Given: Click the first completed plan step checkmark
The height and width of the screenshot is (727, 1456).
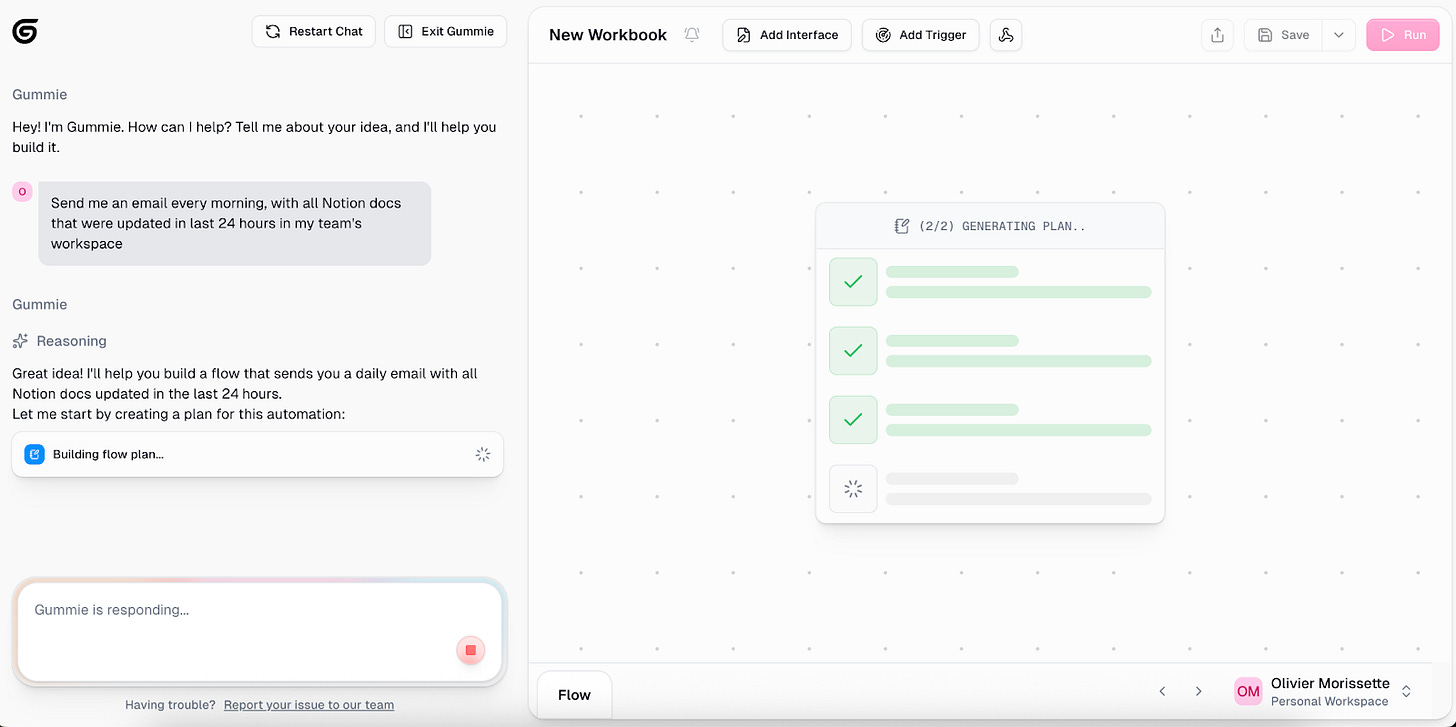Looking at the screenshot, I should tap(853, 282).
